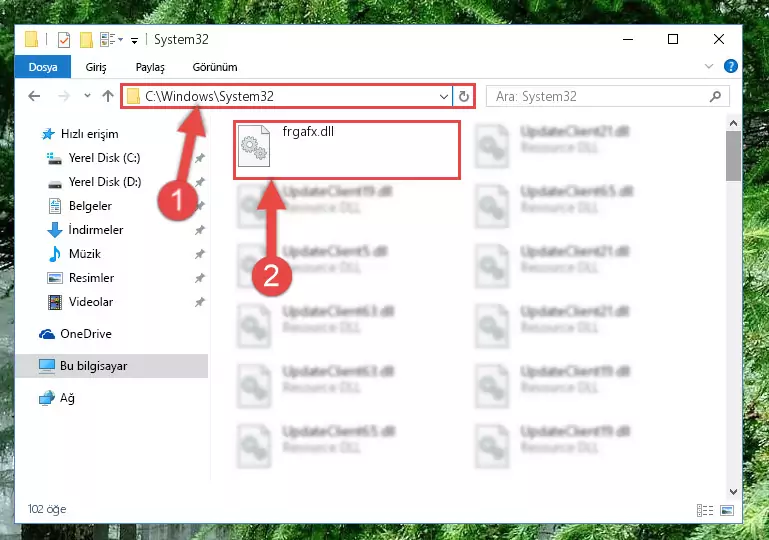The image size is (769, 540).
Task: Expand the ribbon with the chevron
Action: [709, 66]
